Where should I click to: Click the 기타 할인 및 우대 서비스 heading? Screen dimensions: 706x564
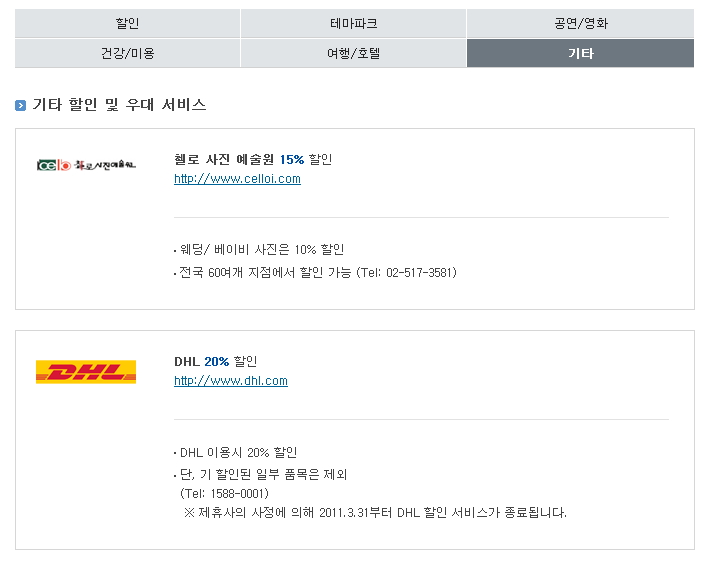coord(119,105)
